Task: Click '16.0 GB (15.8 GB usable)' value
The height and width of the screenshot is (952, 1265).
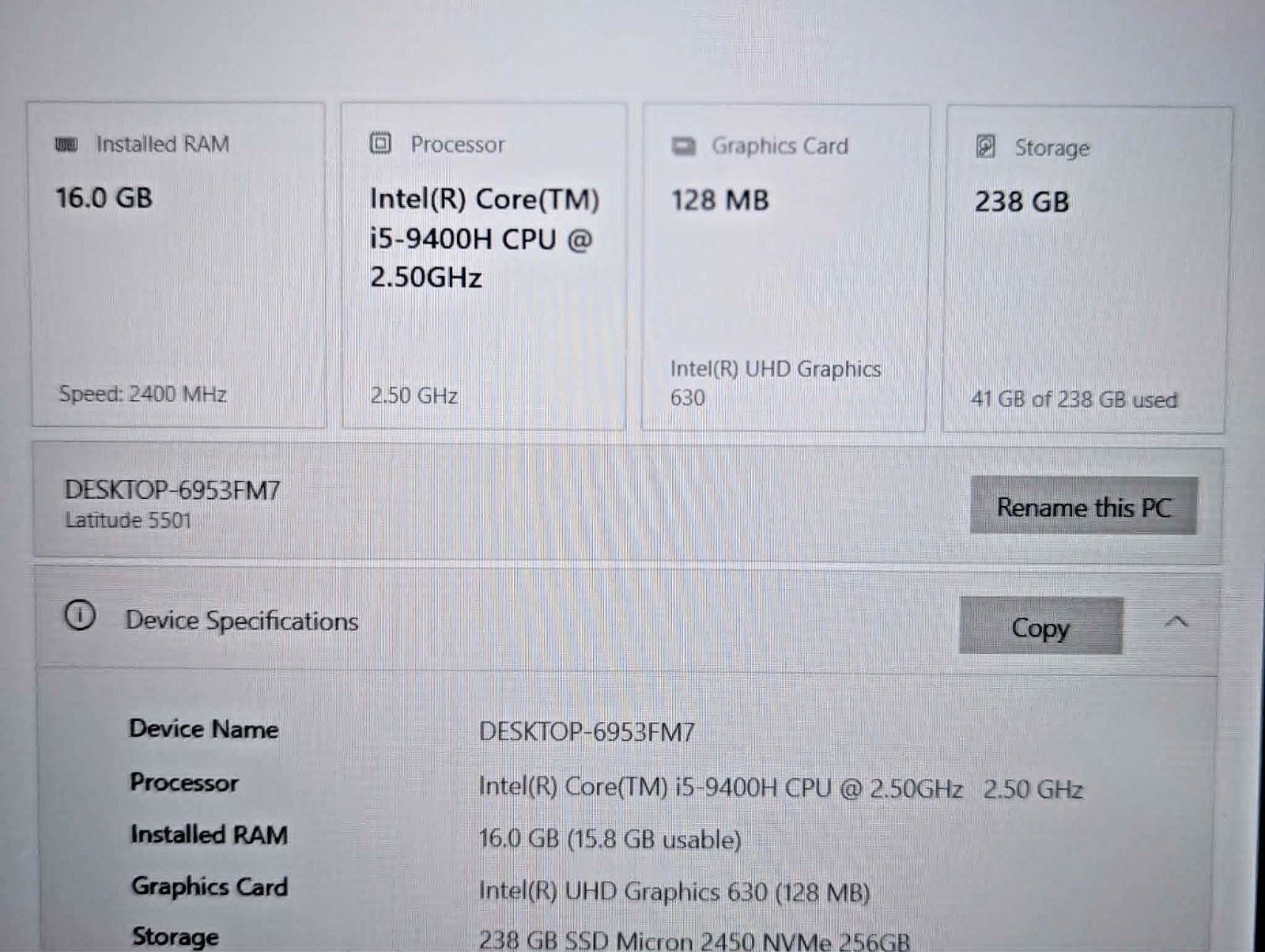Action: [x=610, y=839]
